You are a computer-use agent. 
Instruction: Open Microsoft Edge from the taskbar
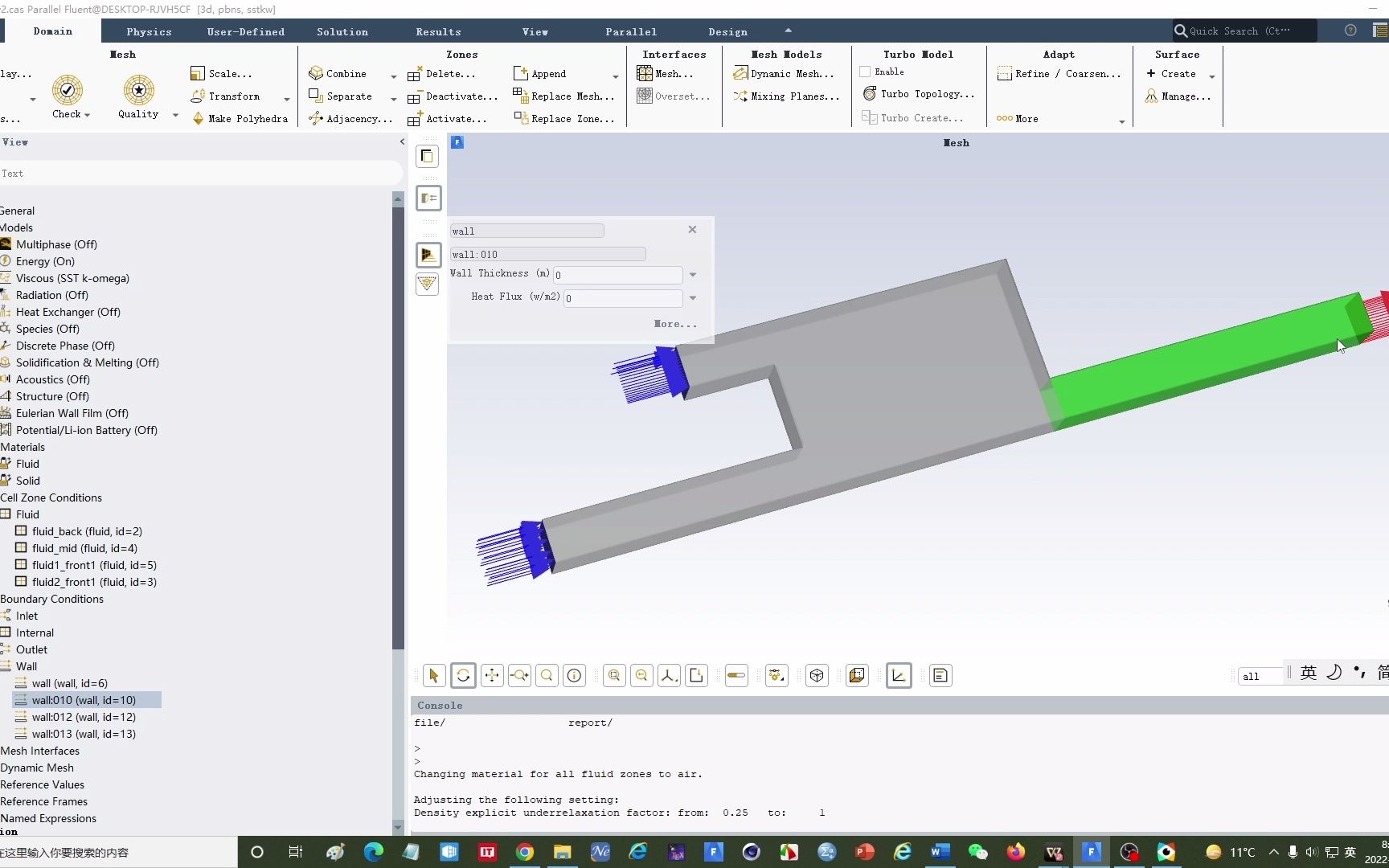coord(374,852)
